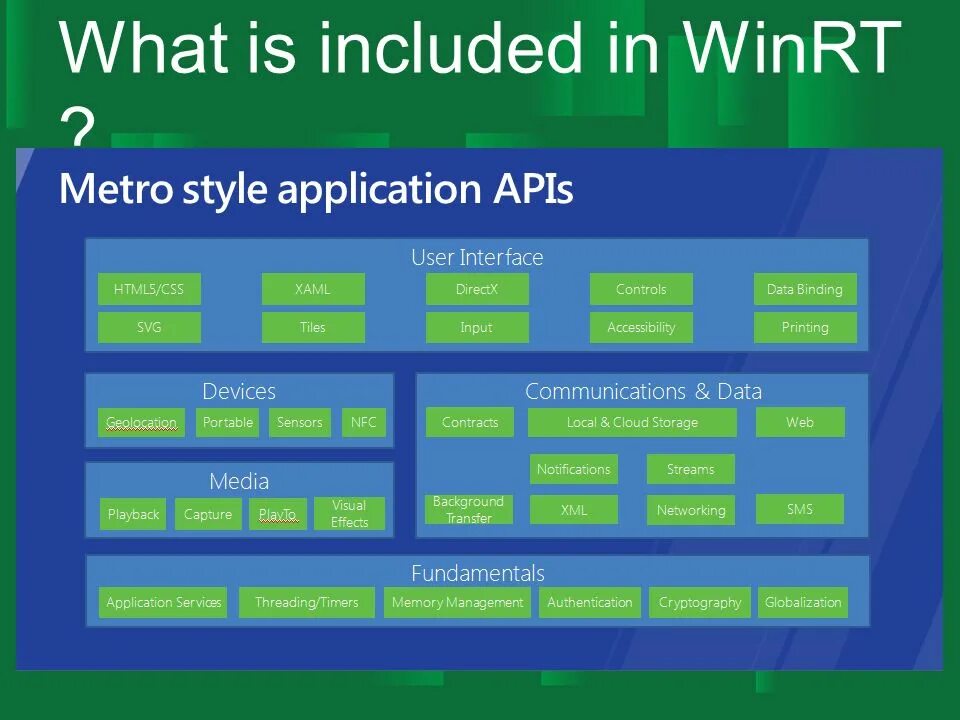Select the Controls box
The height and width of the screenshot is (720, 960).
tap(641, 289)
